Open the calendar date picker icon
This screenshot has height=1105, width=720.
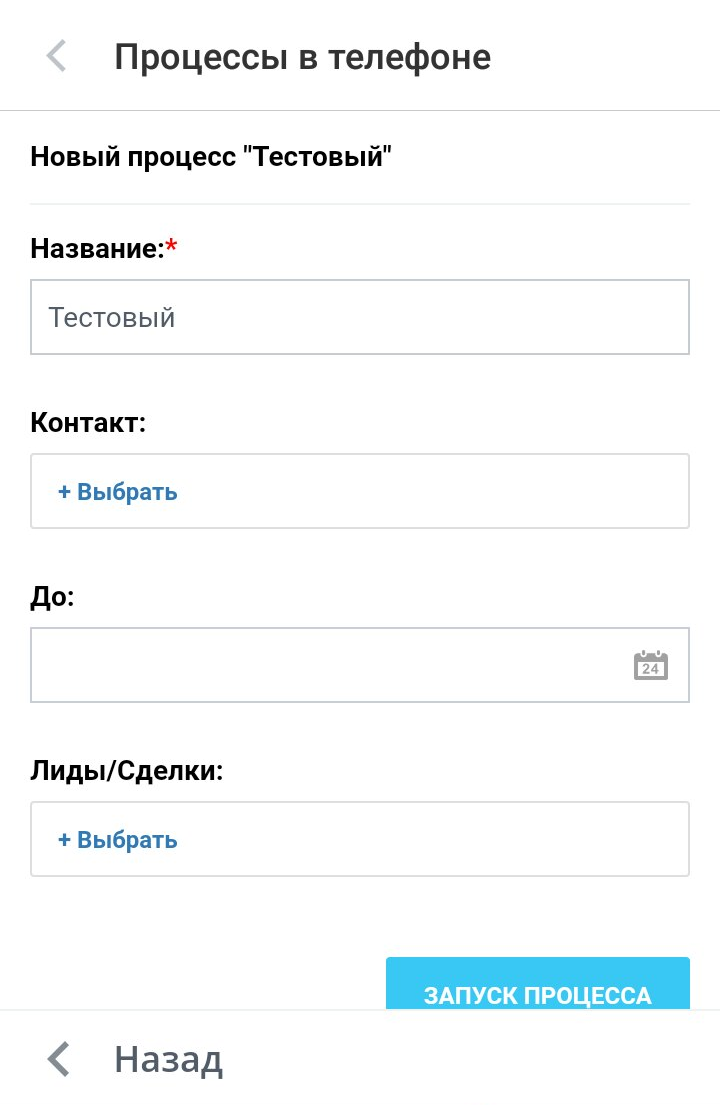pos(651,665)
